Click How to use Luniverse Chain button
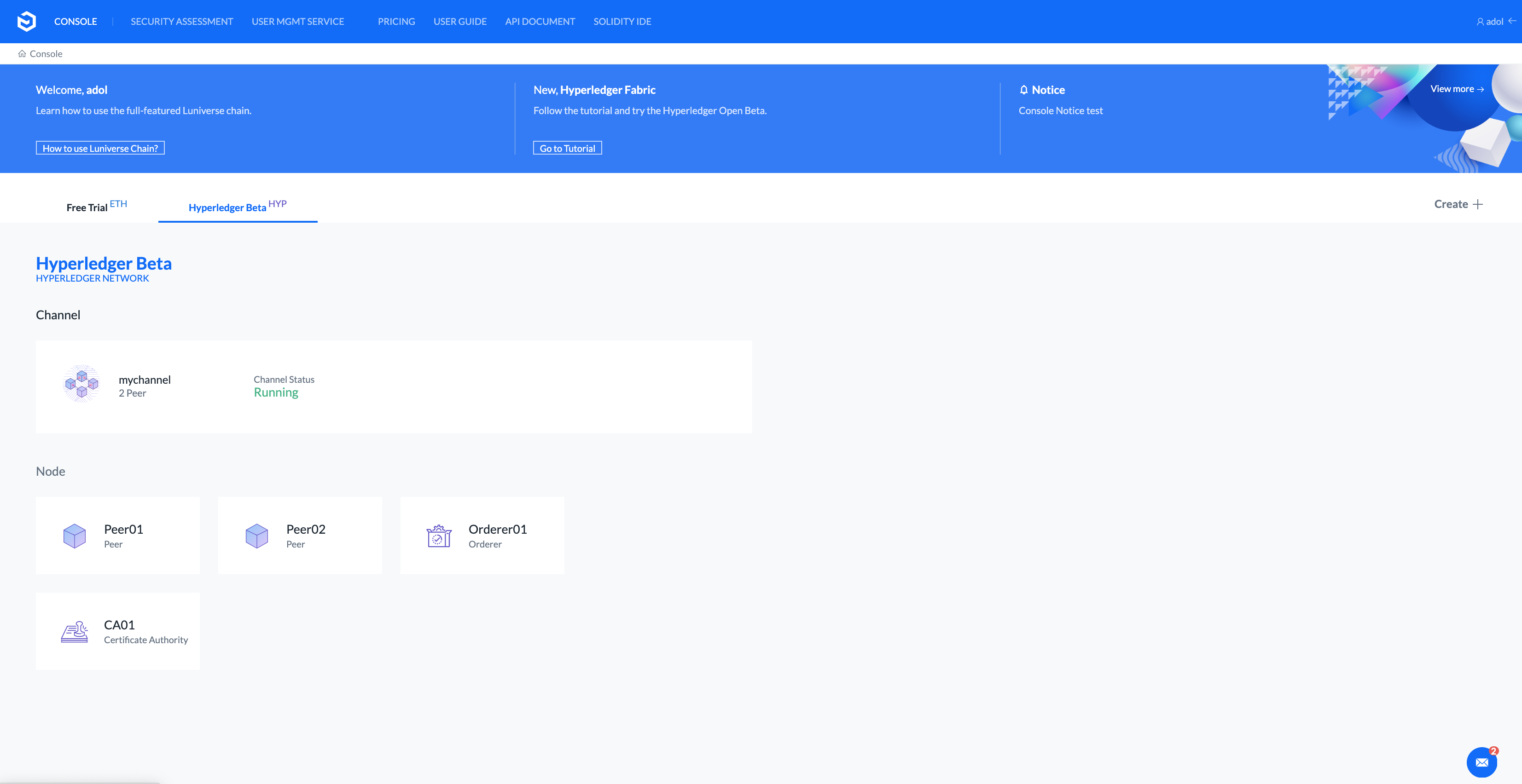The image size is (1522, 784). coord(100,148)
